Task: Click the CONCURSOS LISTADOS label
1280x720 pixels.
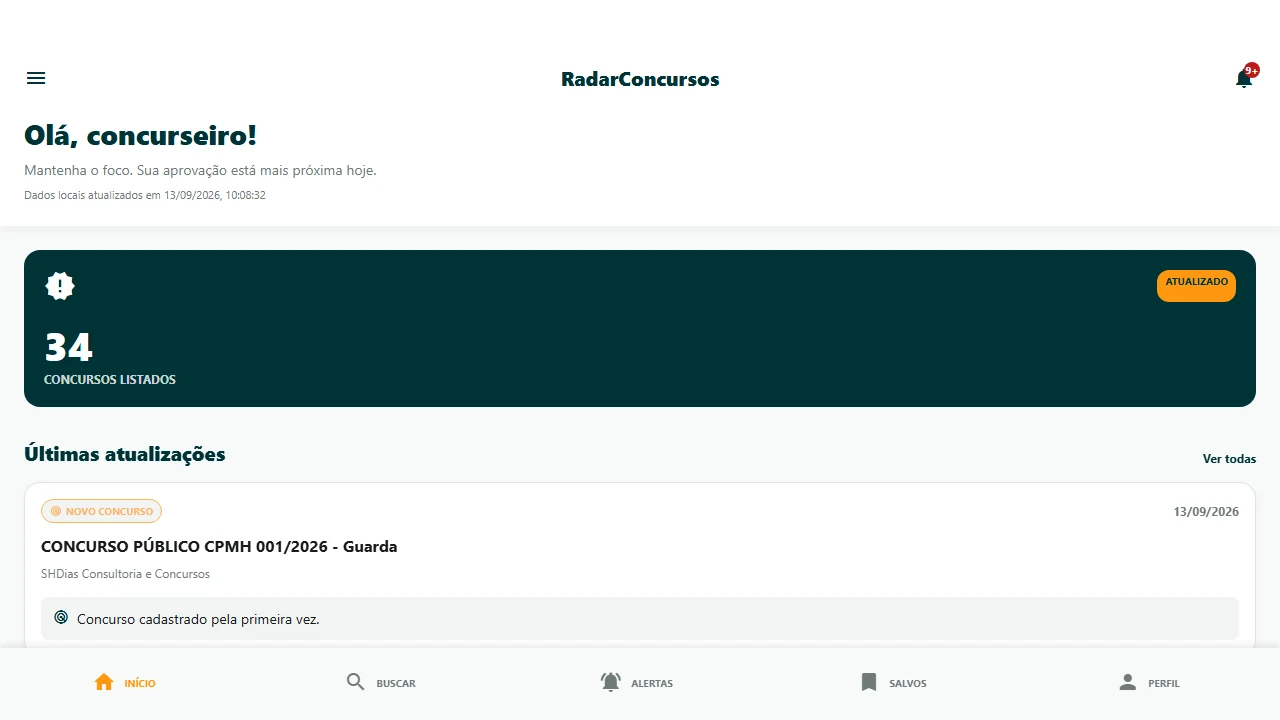Action: (x=110, y=380)
